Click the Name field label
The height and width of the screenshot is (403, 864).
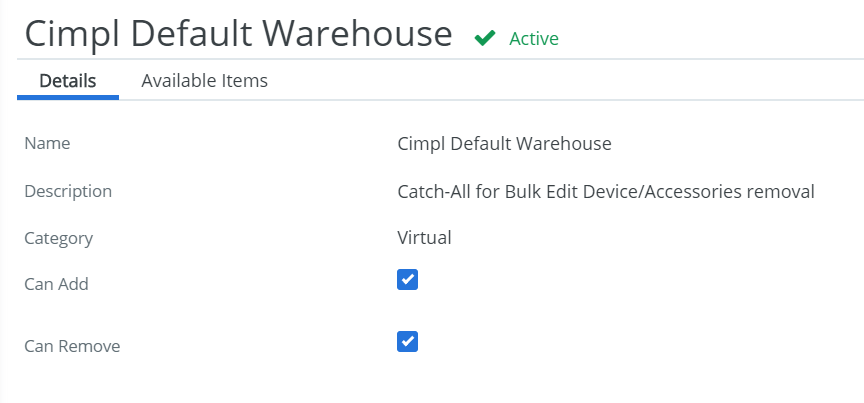(x=47, y=143)
